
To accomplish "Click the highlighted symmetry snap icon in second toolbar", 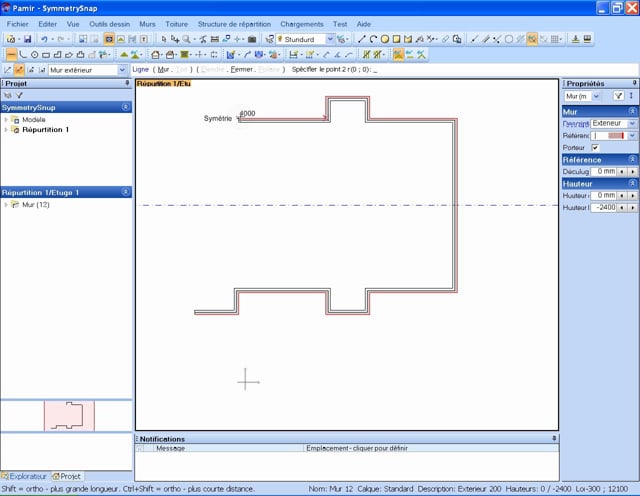I will coord(398,54).
